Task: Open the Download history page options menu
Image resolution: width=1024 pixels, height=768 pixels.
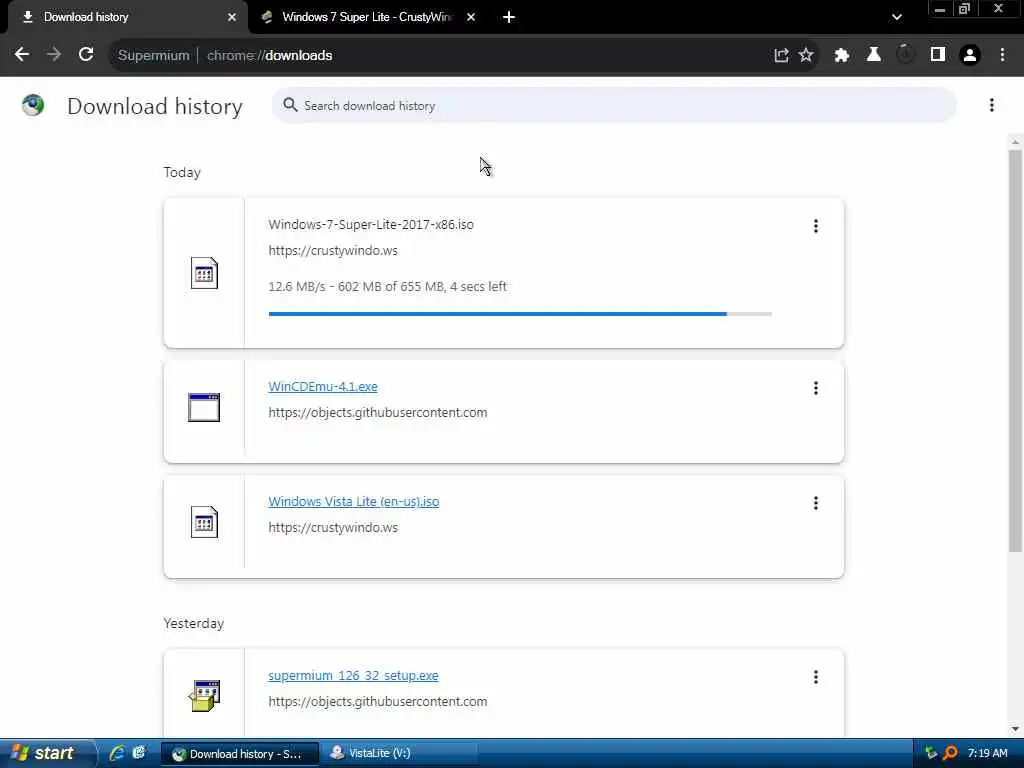Action: pyautogui.click(x=991, y=105)
